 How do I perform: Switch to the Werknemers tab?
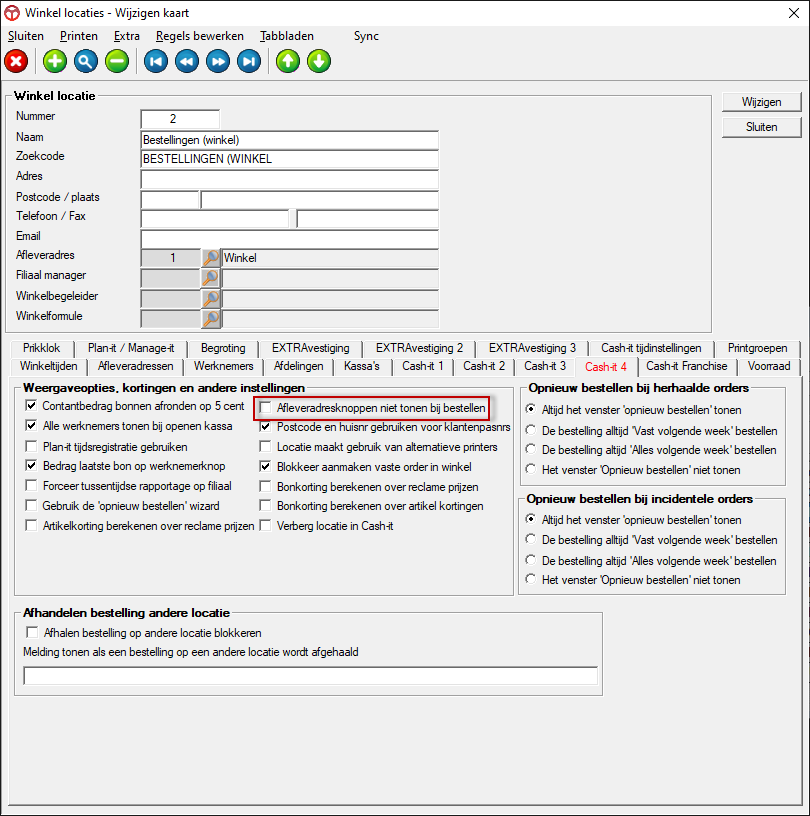223,366
